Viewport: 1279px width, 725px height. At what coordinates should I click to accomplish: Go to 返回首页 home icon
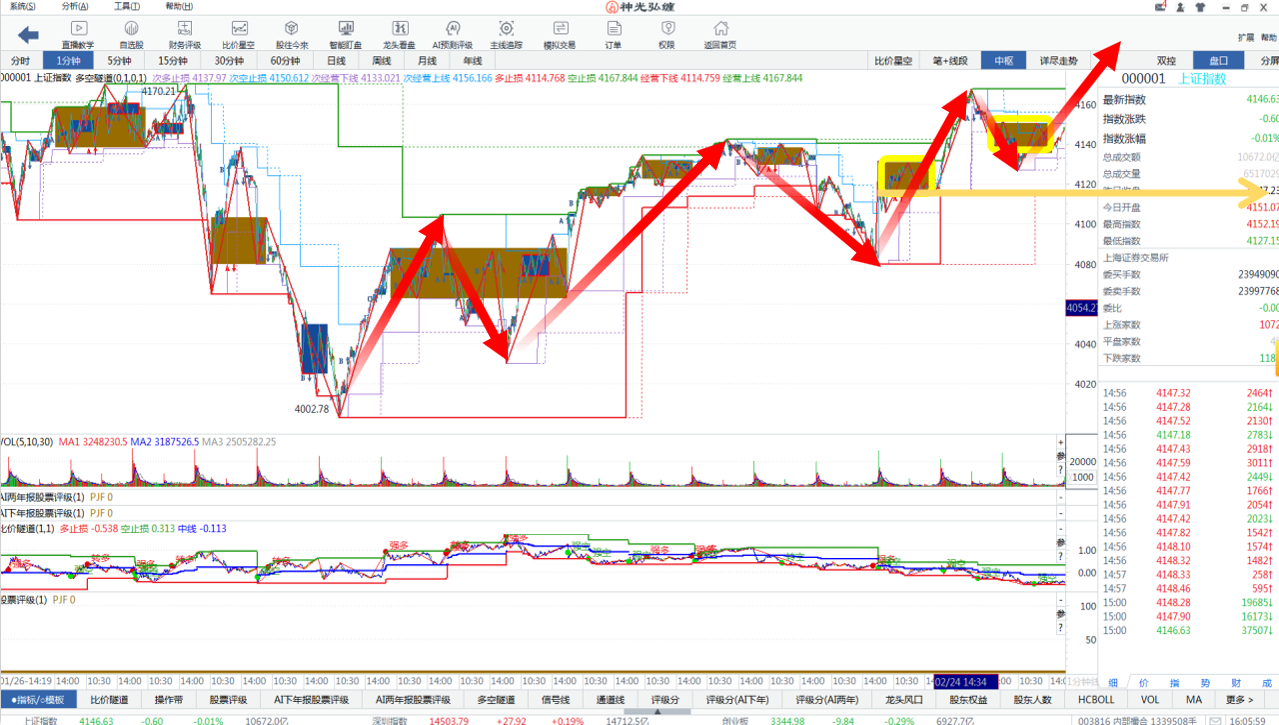click(x=719, y=34)
